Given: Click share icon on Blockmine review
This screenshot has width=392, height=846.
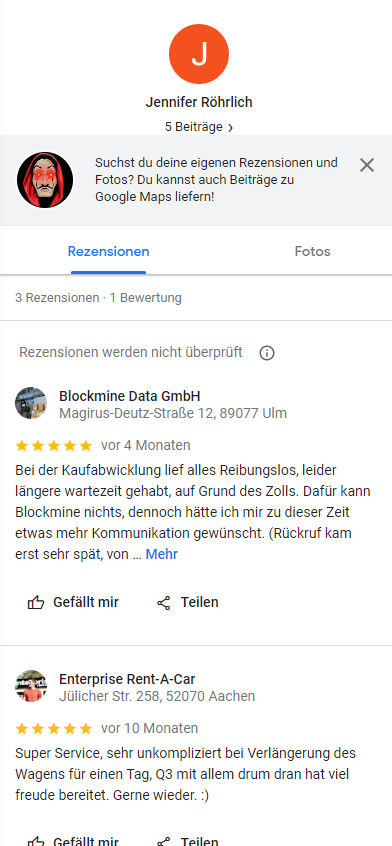Looking at the screenshot, I should pyautogui.click(x=163, y=603).
